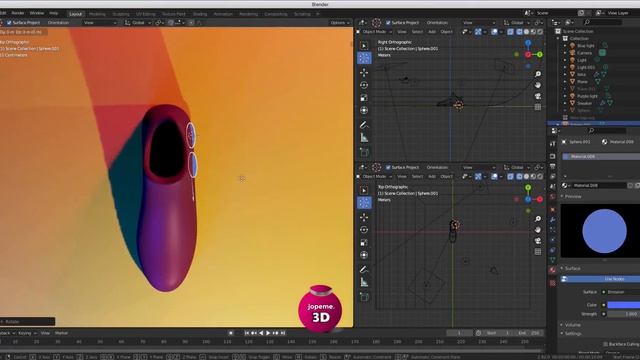Open Global orientation dropdown in main viewport
This screenshot has width=640, height=360.
[x=138, y=23]
